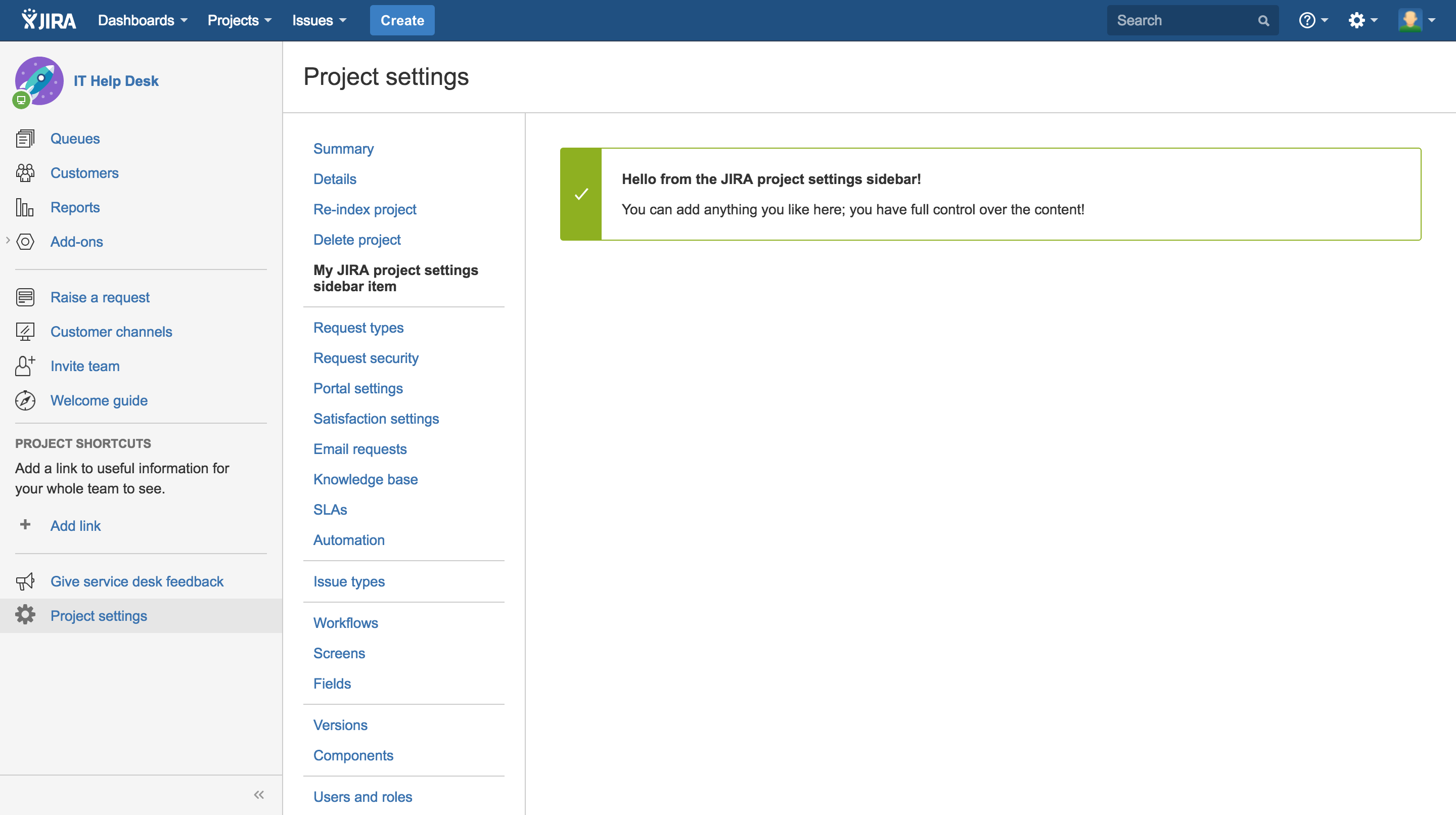
Task: Click the Raise a request icon
Action: 25,296
